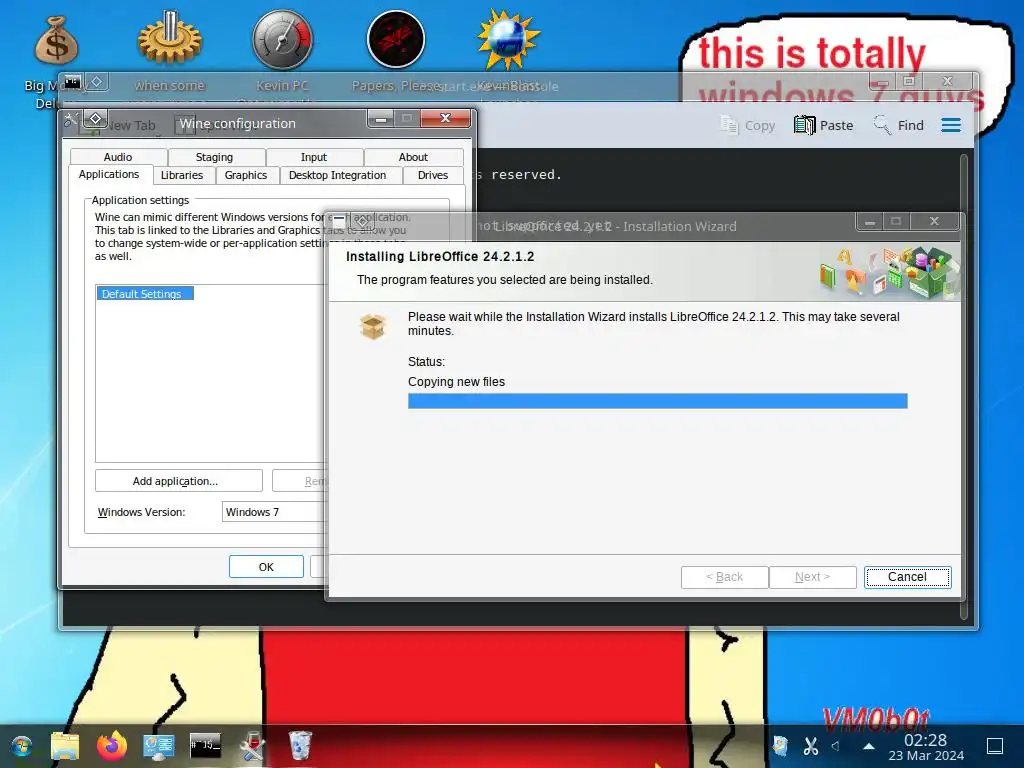Viewport: 1024px width, 768px height.
Task: Click the disabled Back button in installer
Action: click(724, 577)
